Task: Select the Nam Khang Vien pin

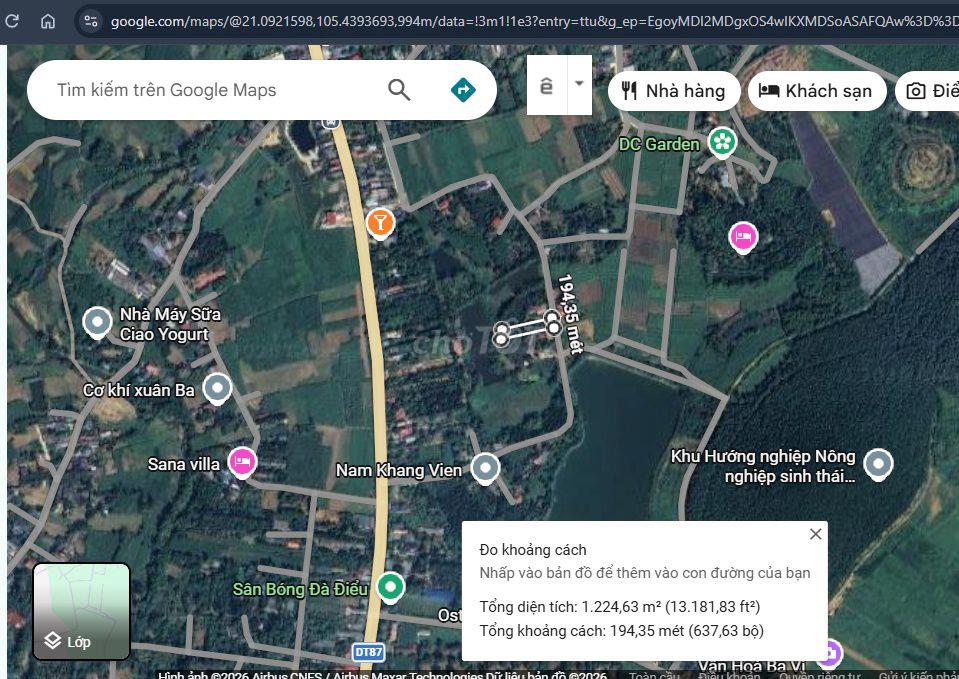Action: [485, 469]
